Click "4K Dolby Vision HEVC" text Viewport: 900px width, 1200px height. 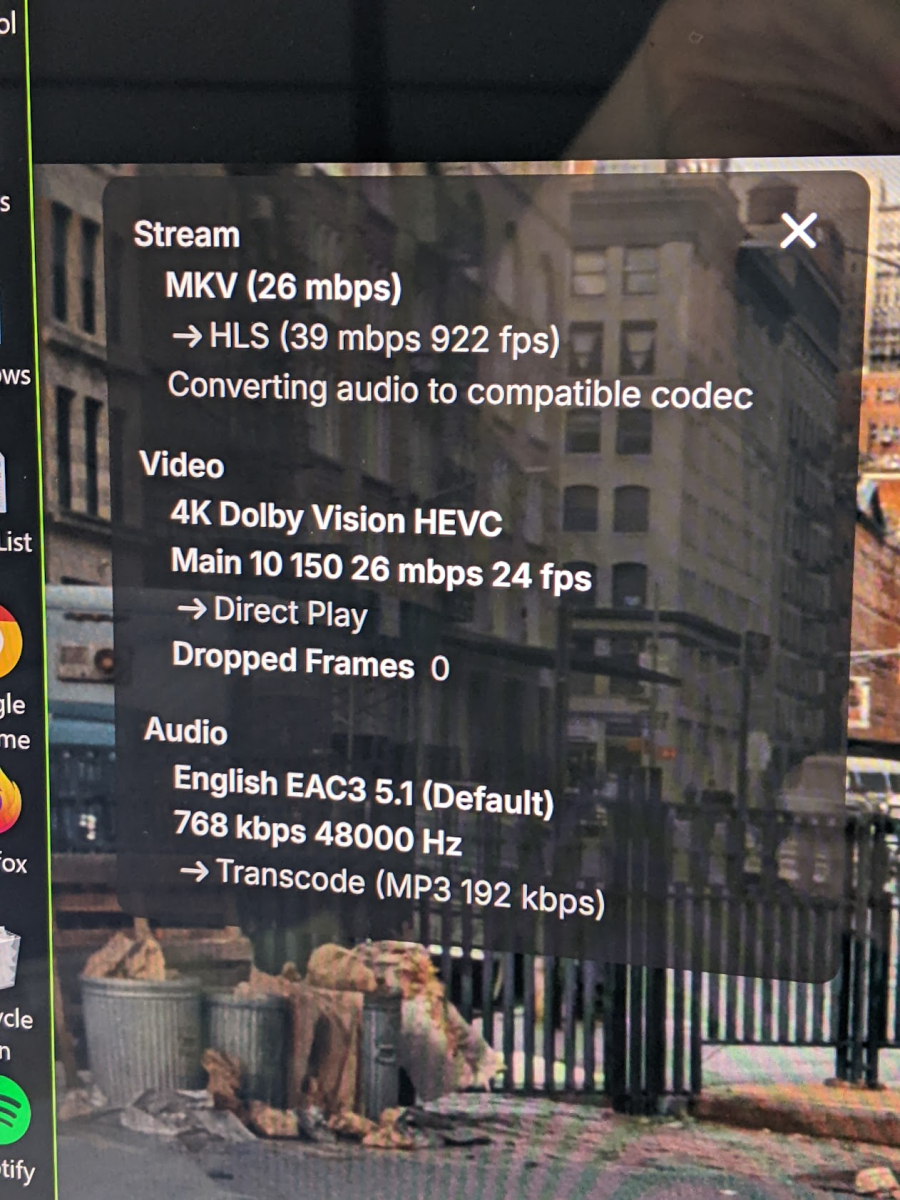coord(337,518)
